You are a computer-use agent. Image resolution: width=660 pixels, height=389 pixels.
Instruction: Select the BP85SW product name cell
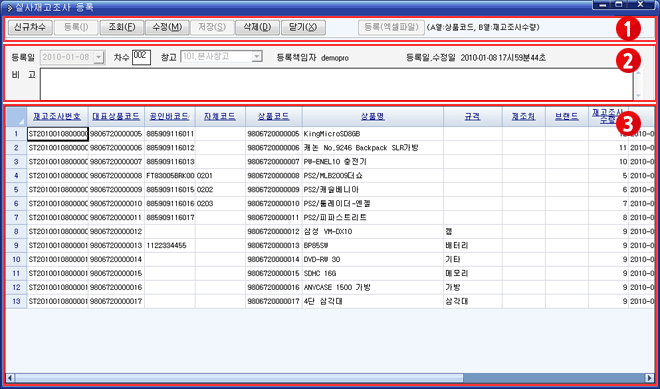pyautogui.click(x=373, y=245)
